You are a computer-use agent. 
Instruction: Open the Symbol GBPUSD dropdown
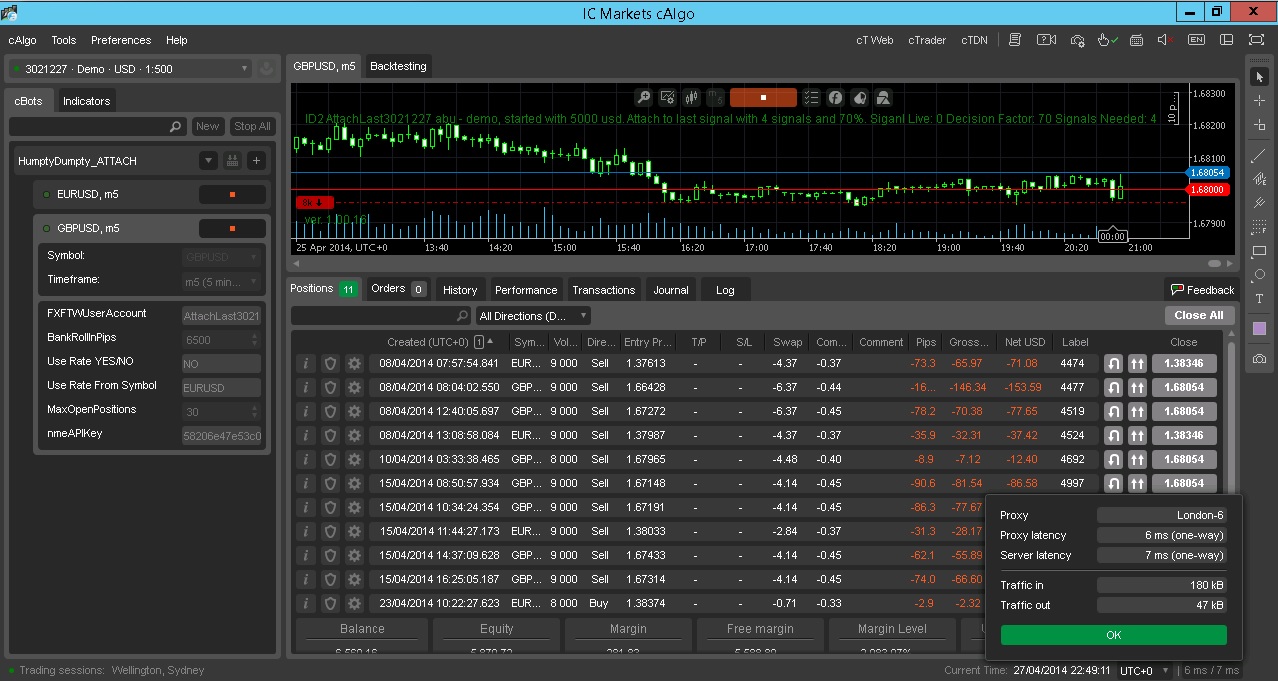[222, 256]
